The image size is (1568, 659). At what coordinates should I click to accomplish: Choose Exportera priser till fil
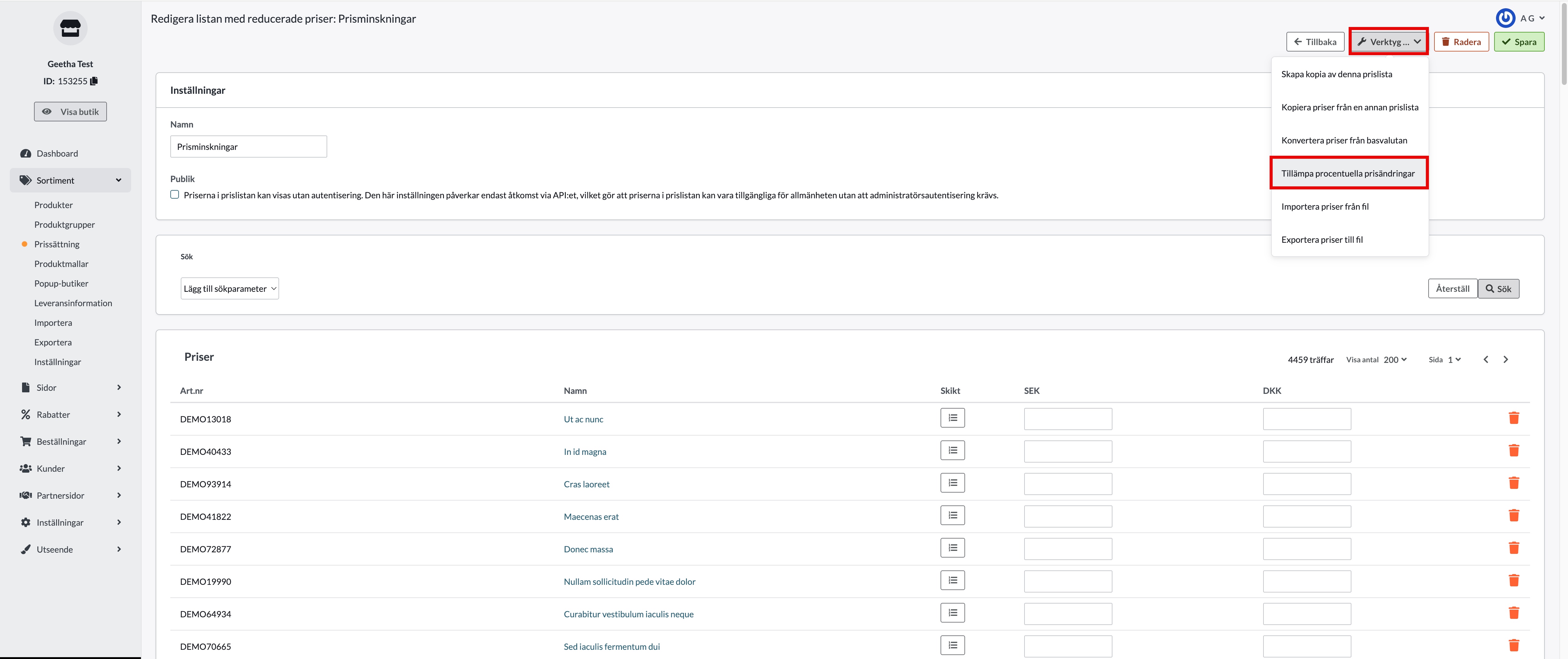coord(1321,239)
